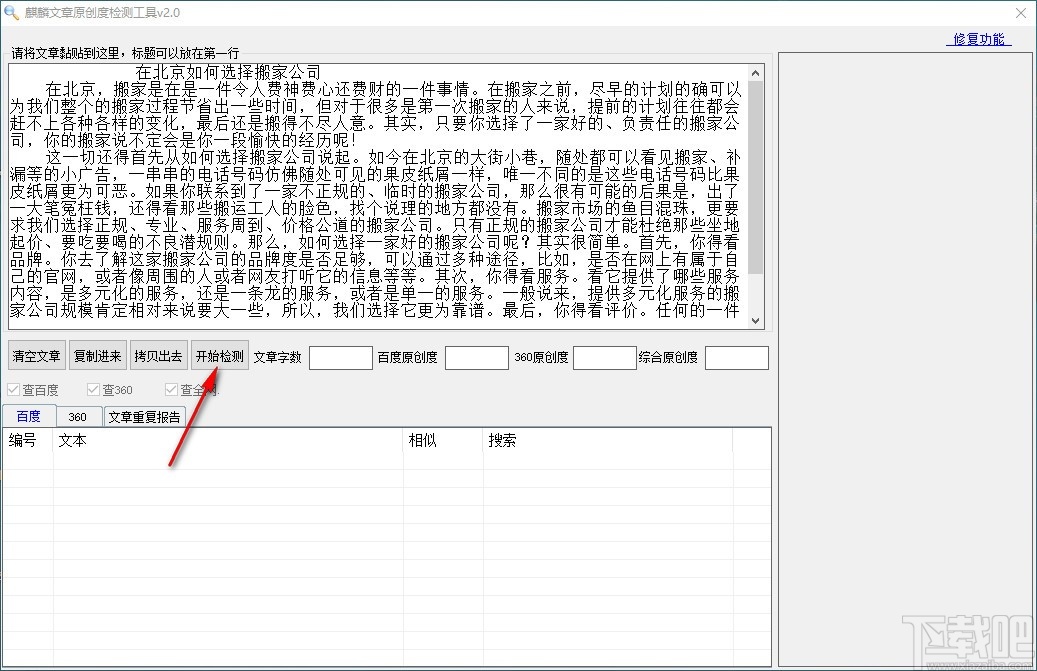Click inside the article paragraph starting 这一切还得首先
Image resolution: width=1037 pixels, height=671 pixels.
click(374, 234)
